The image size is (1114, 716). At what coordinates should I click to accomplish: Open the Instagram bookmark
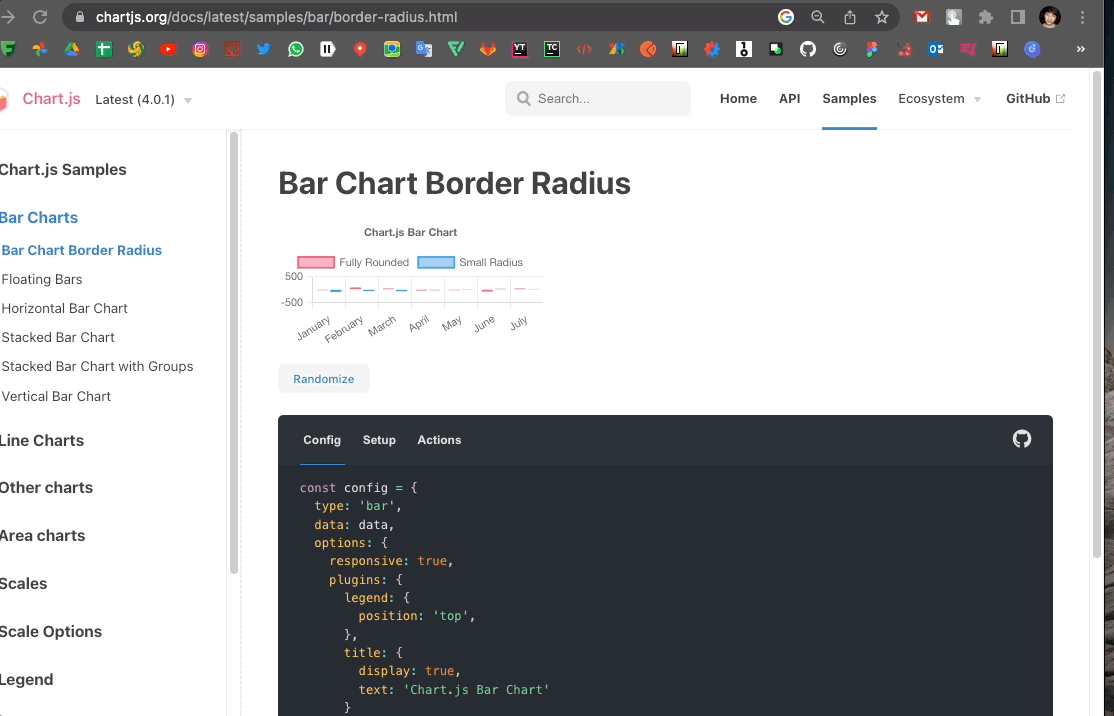(x=200, y=49)
